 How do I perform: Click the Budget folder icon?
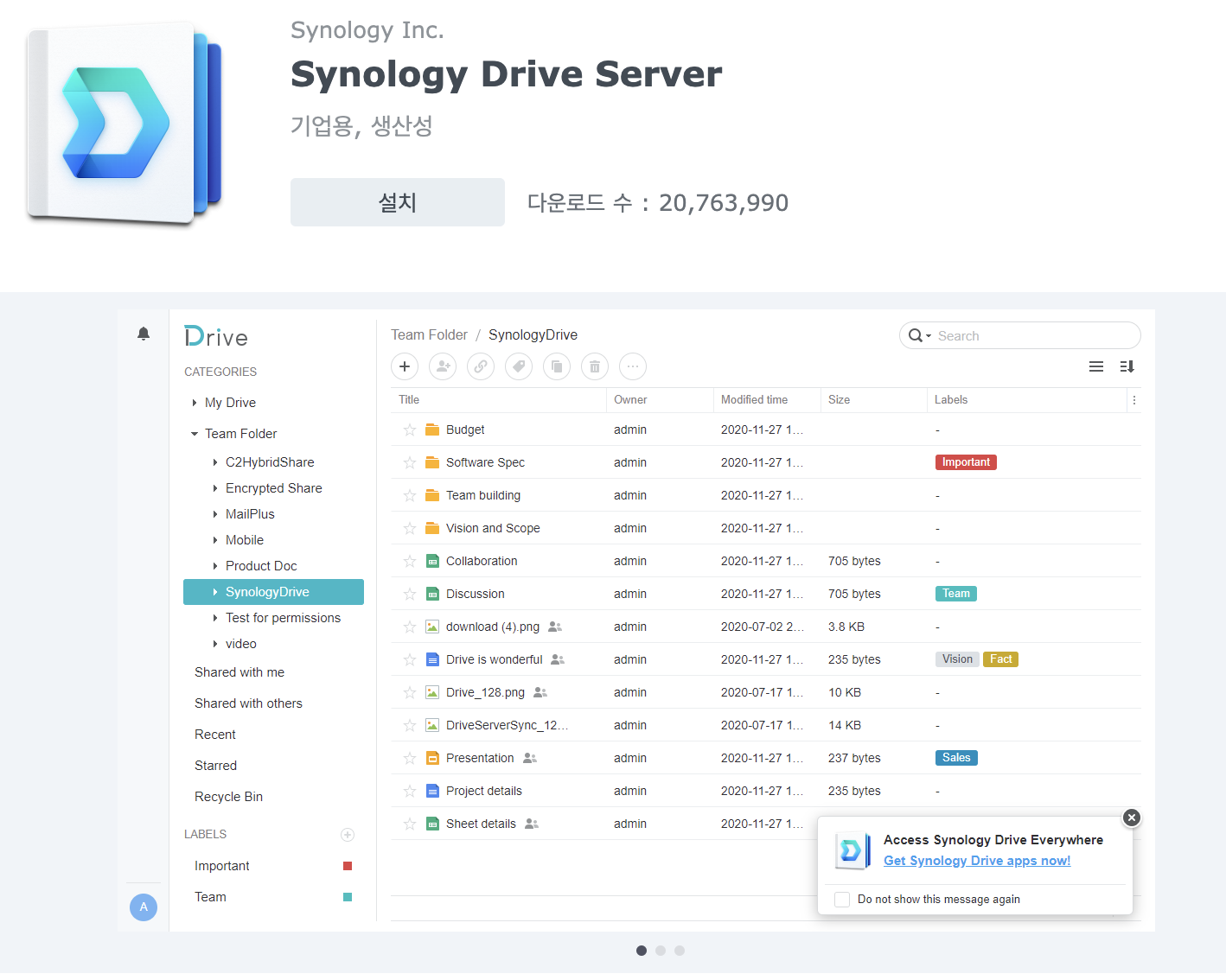point(432,430)
